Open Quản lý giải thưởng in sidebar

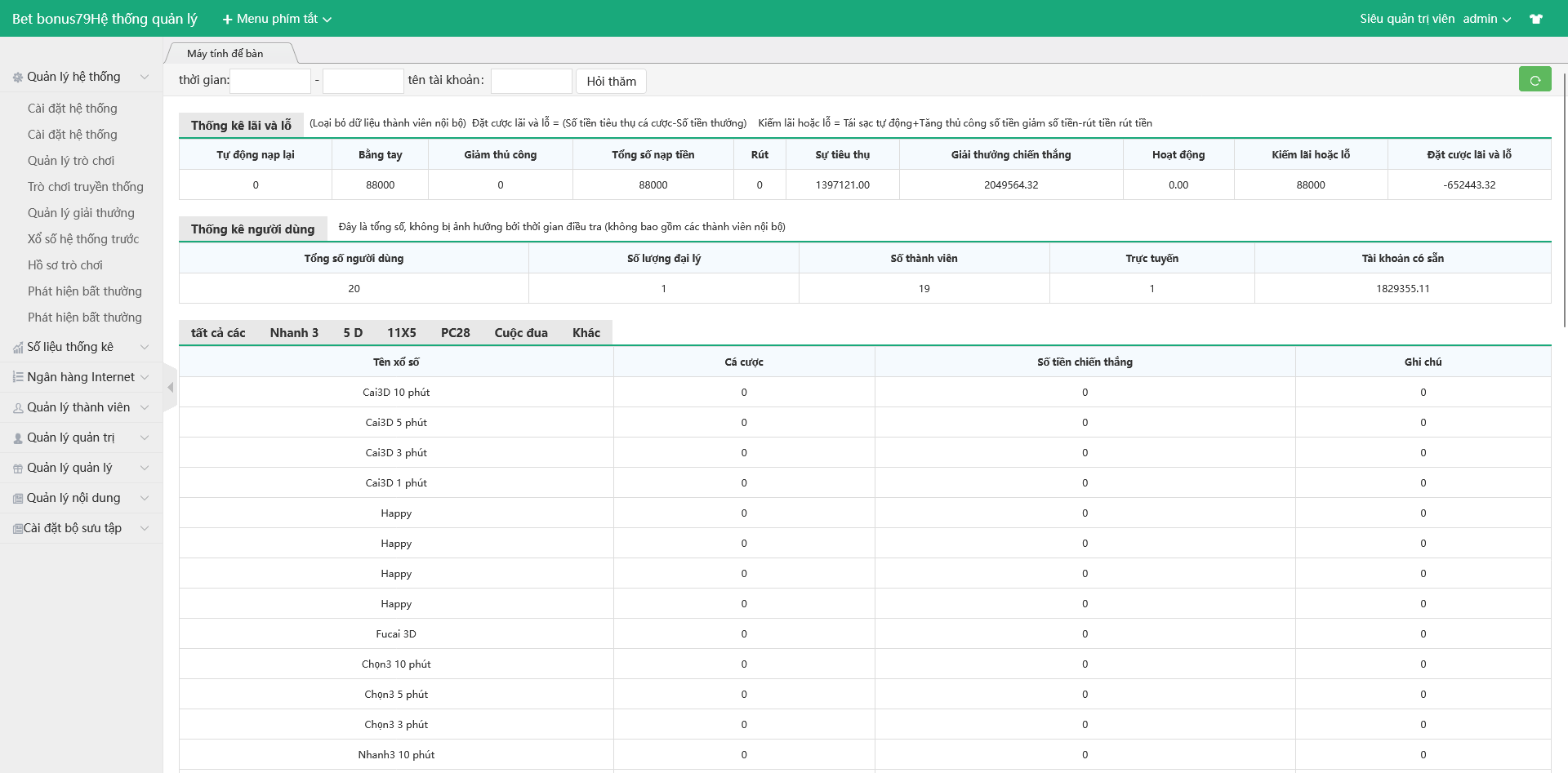[81, 213]
